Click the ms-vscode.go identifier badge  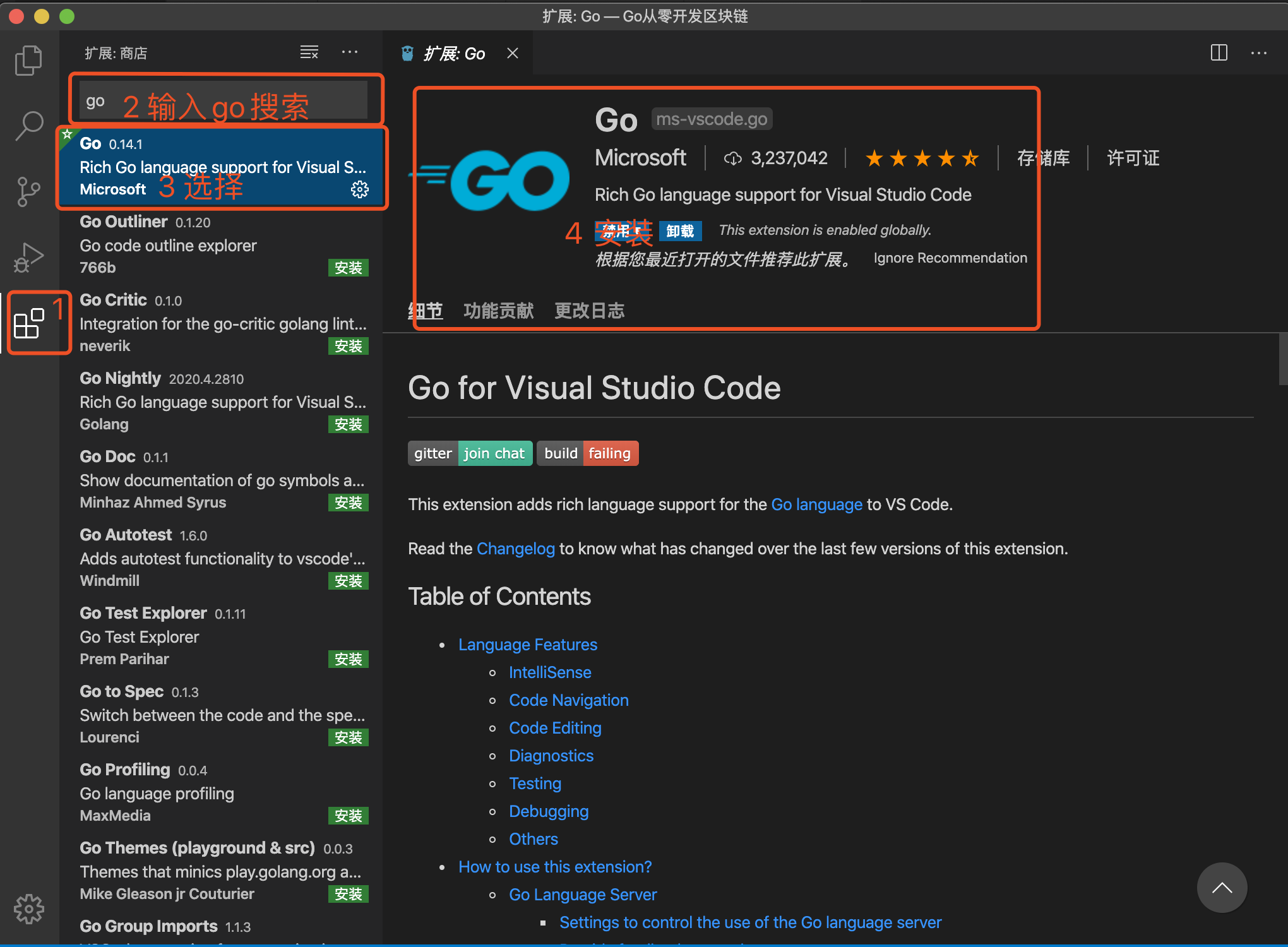712,119
